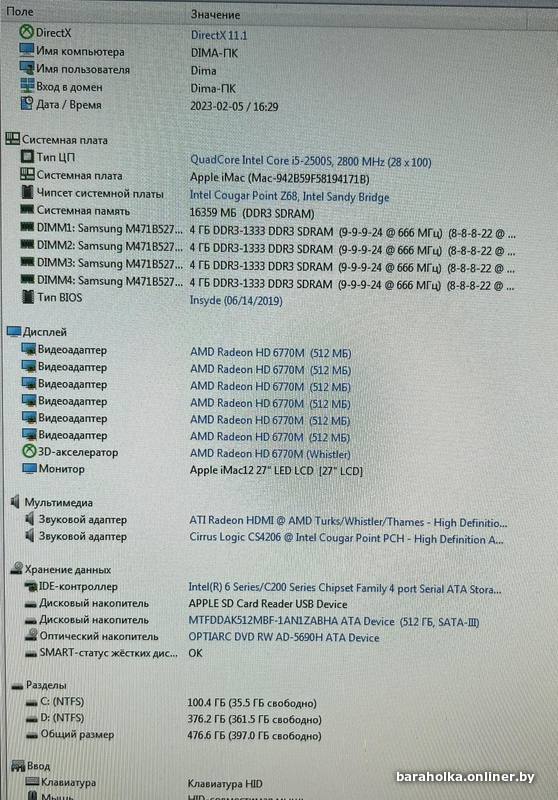Open the DirectX 11.1 link

pyautogui.click(x=219, y=35)
